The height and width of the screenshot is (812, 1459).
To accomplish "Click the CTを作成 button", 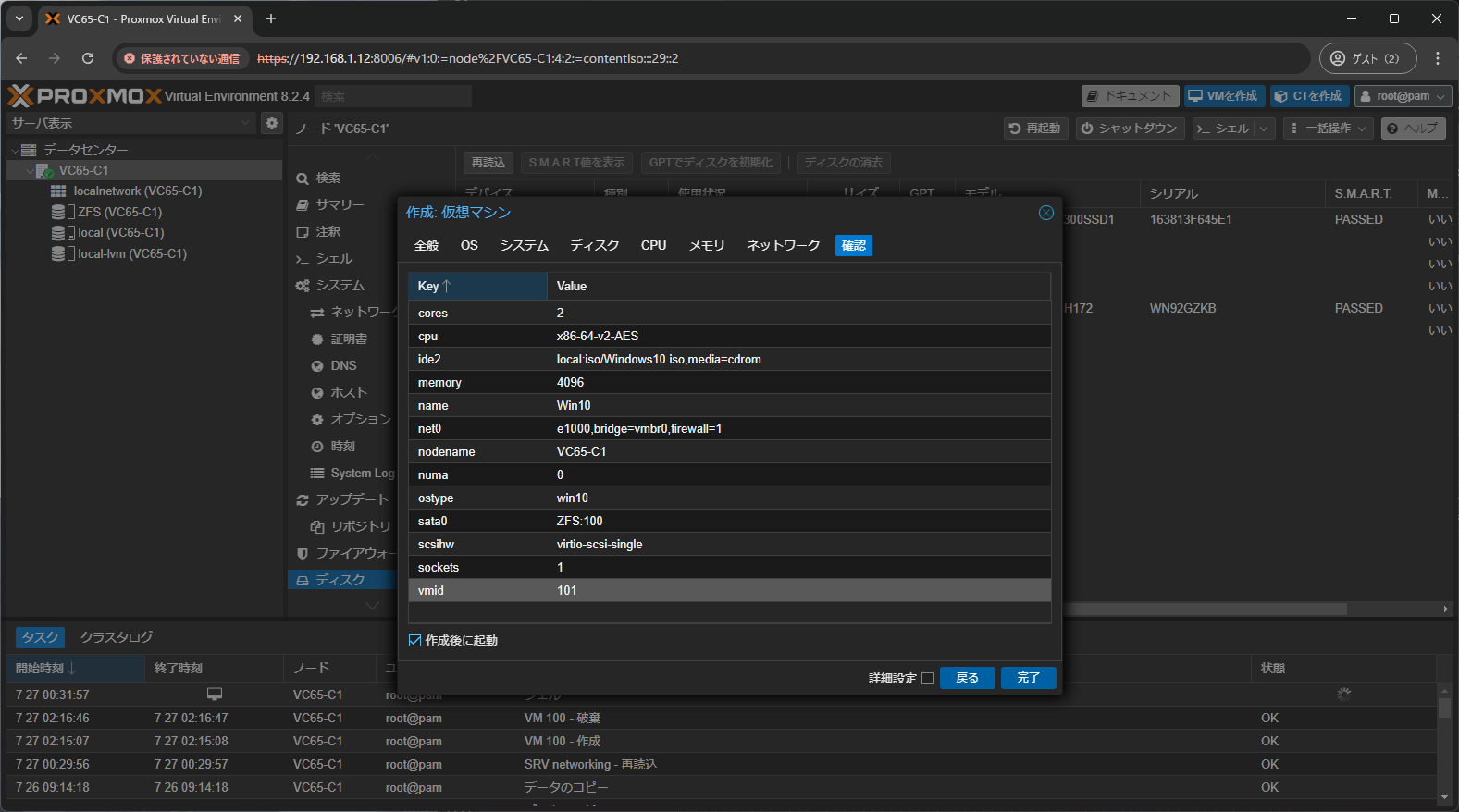I will pos(1308,96).
